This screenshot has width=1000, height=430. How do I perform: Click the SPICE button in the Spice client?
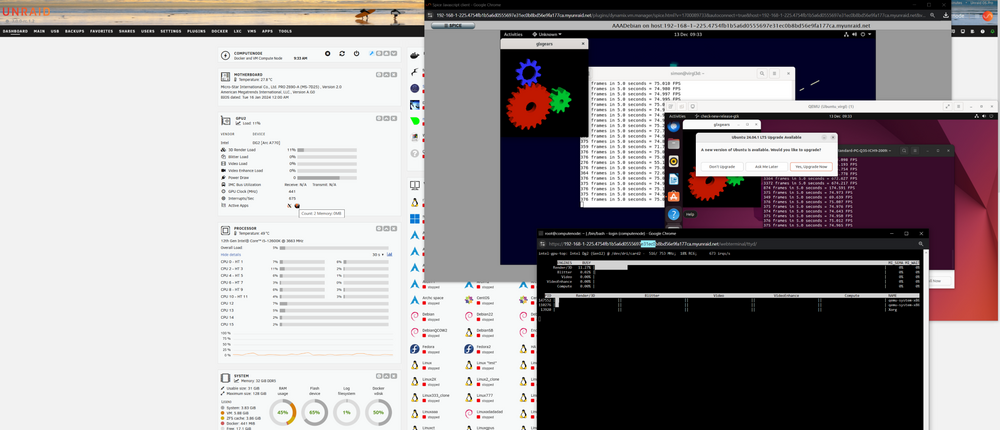tap(452, 26)
